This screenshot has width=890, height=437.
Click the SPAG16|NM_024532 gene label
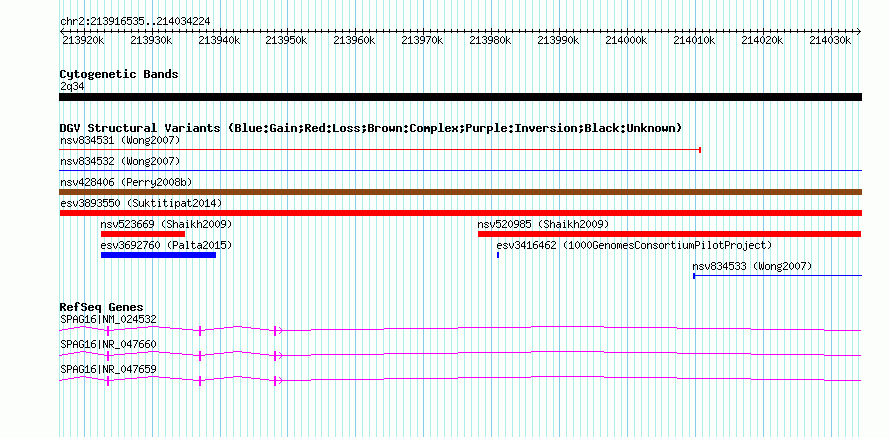tap(108, 320)
